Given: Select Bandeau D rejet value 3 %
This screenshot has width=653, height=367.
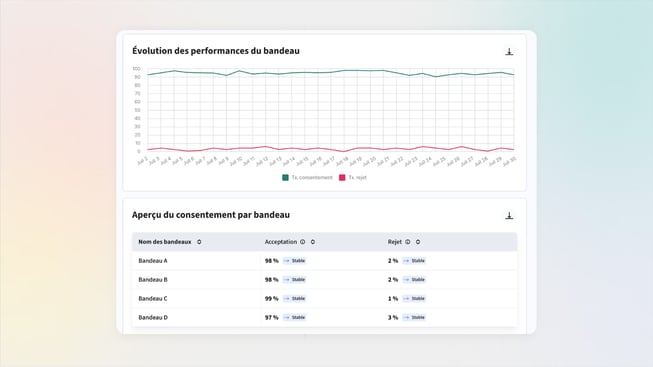Looking at the screenshot, I should click(x=393, y=317).
